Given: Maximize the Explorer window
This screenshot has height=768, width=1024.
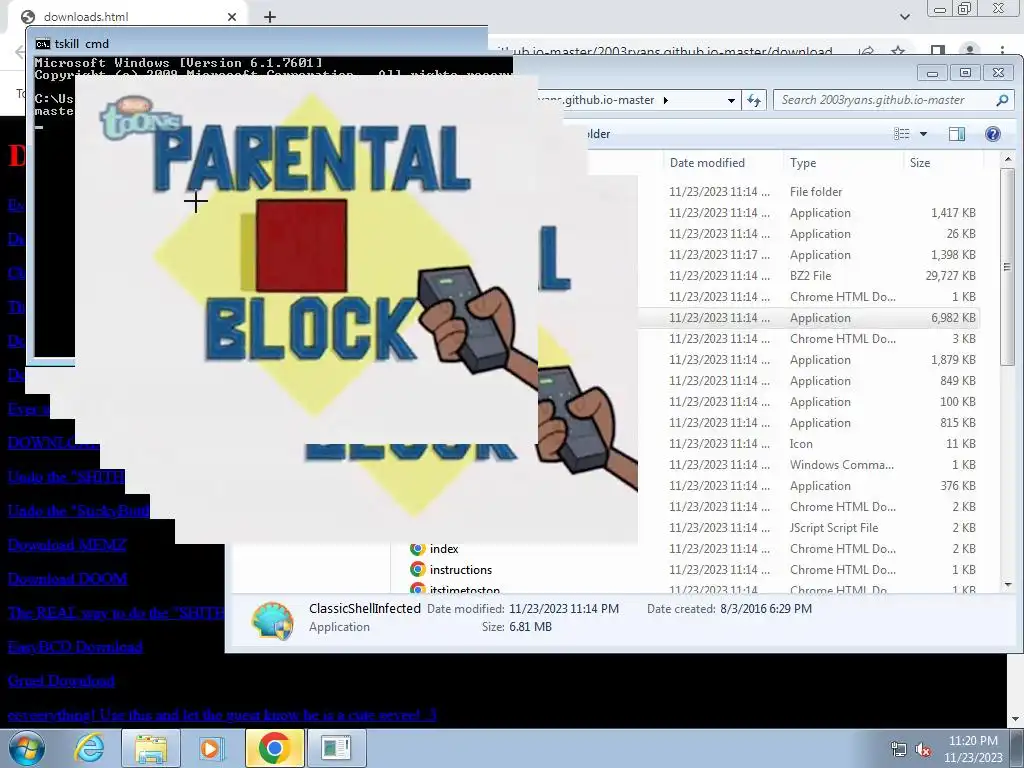Looking at the screenshot, I should point(965,72).
